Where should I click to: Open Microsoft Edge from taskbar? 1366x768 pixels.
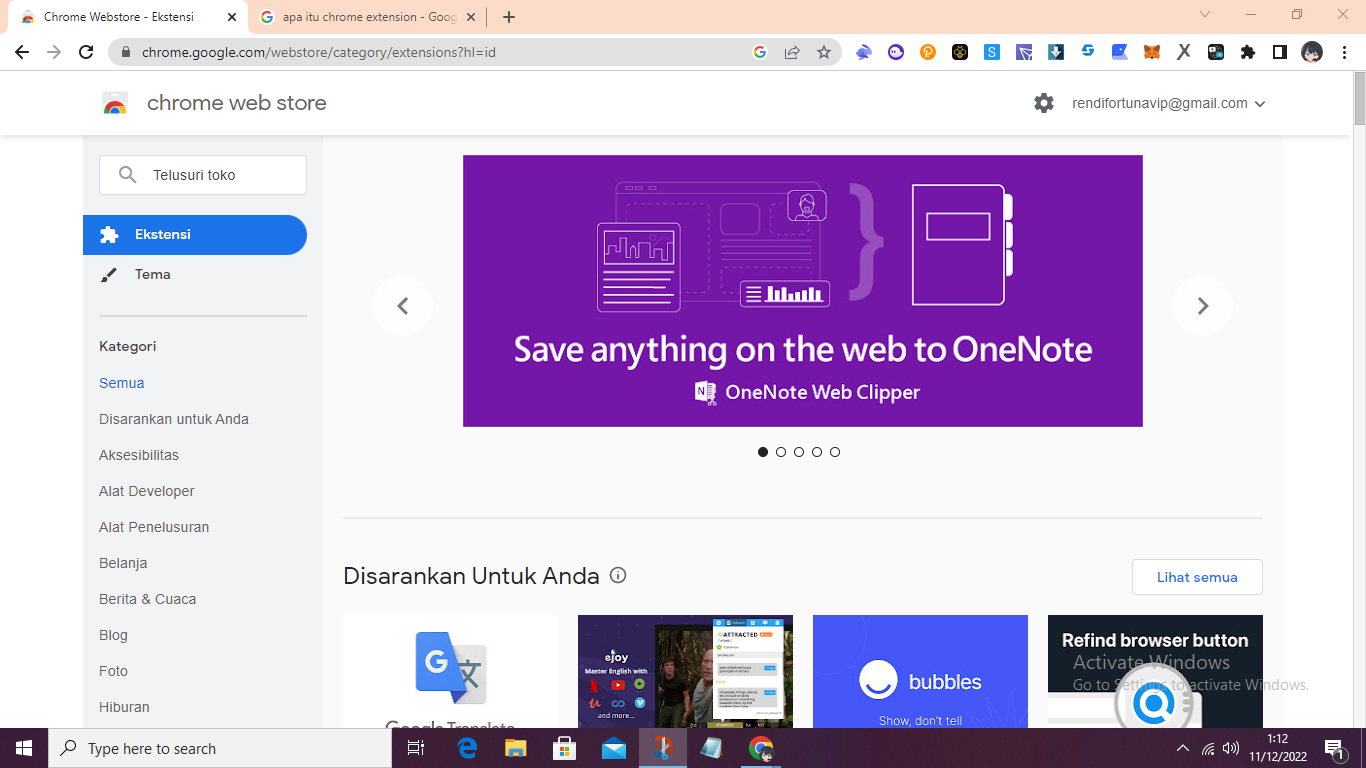click(467, 748)
